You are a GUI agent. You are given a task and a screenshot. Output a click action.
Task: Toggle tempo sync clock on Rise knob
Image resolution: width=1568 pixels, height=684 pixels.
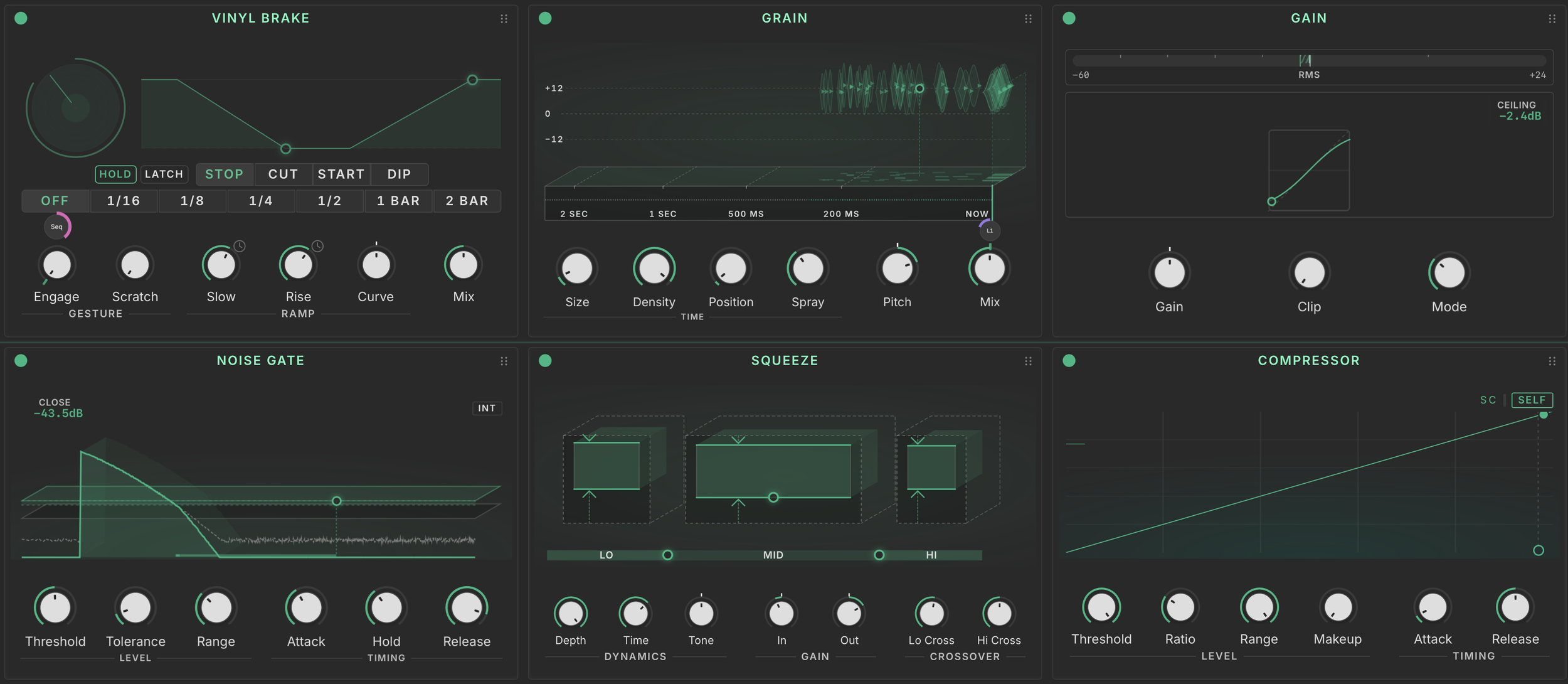click(x=317, y=246)
